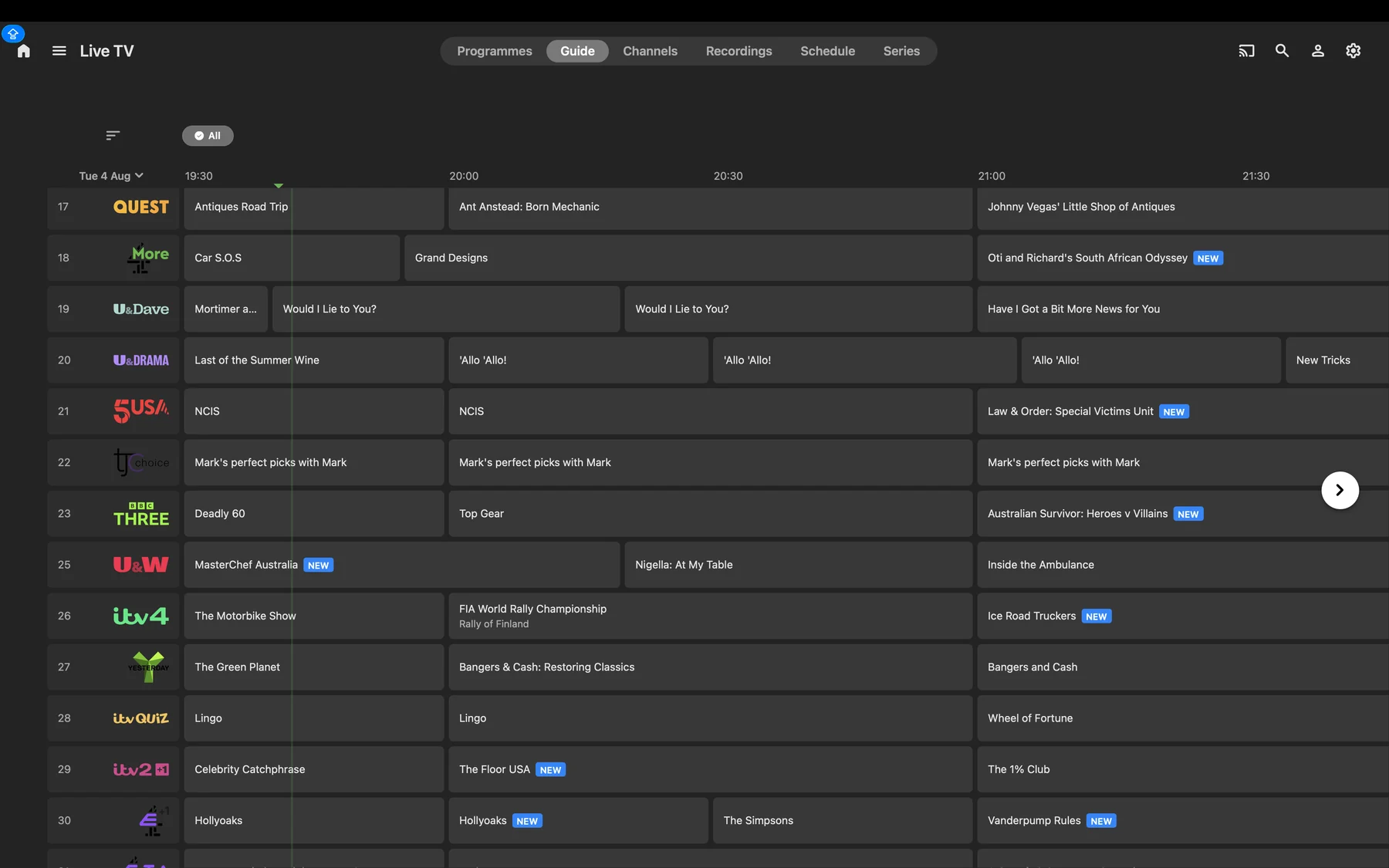Open The Floor USA programme
Screen dimensions: 1389x868
[710, 769]
